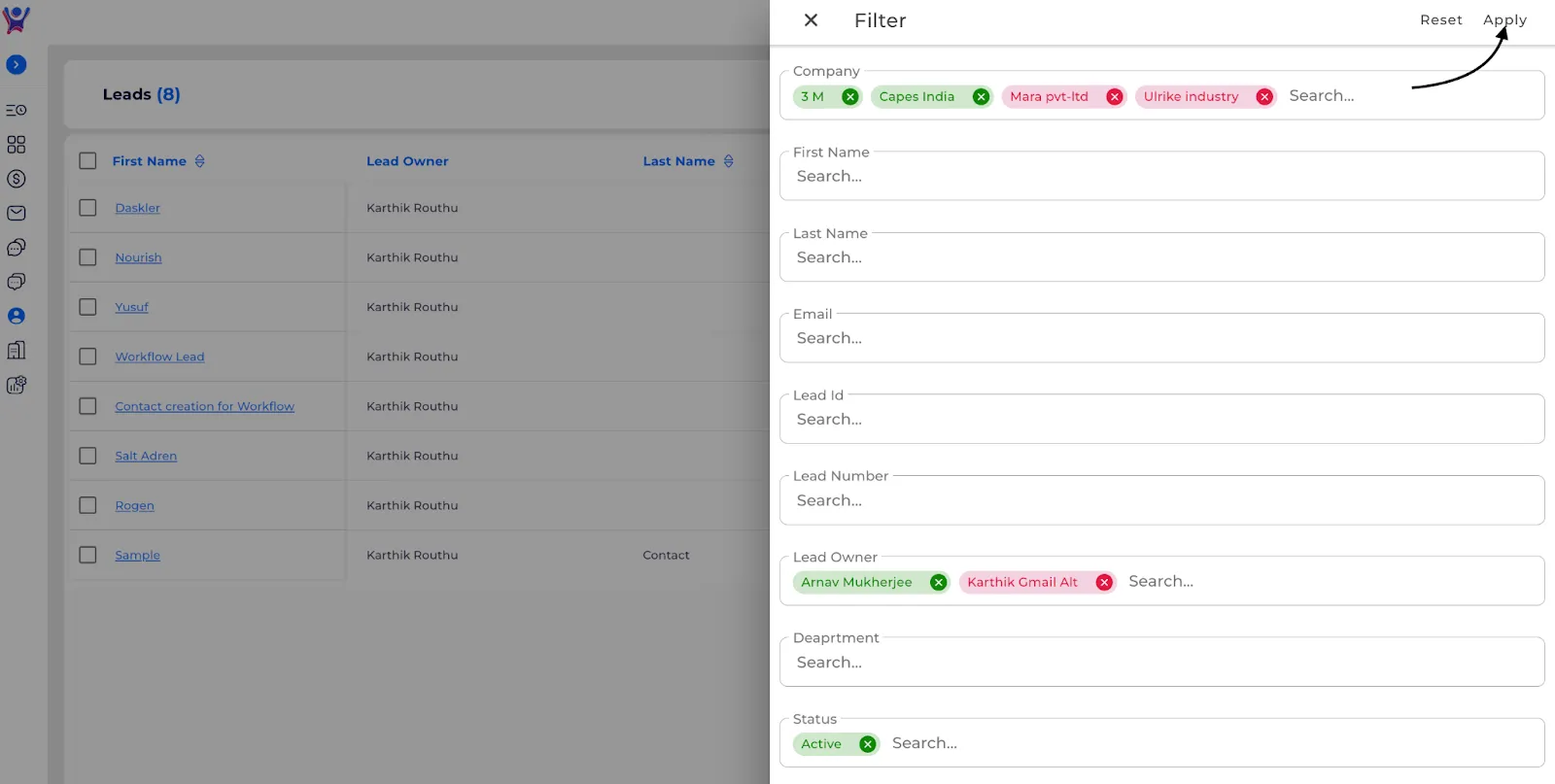Viewport: 1555px width, 784px height.
Task: Remove the Karthik Gmail Alt owner chip
Action: [x=1104, y=582]
